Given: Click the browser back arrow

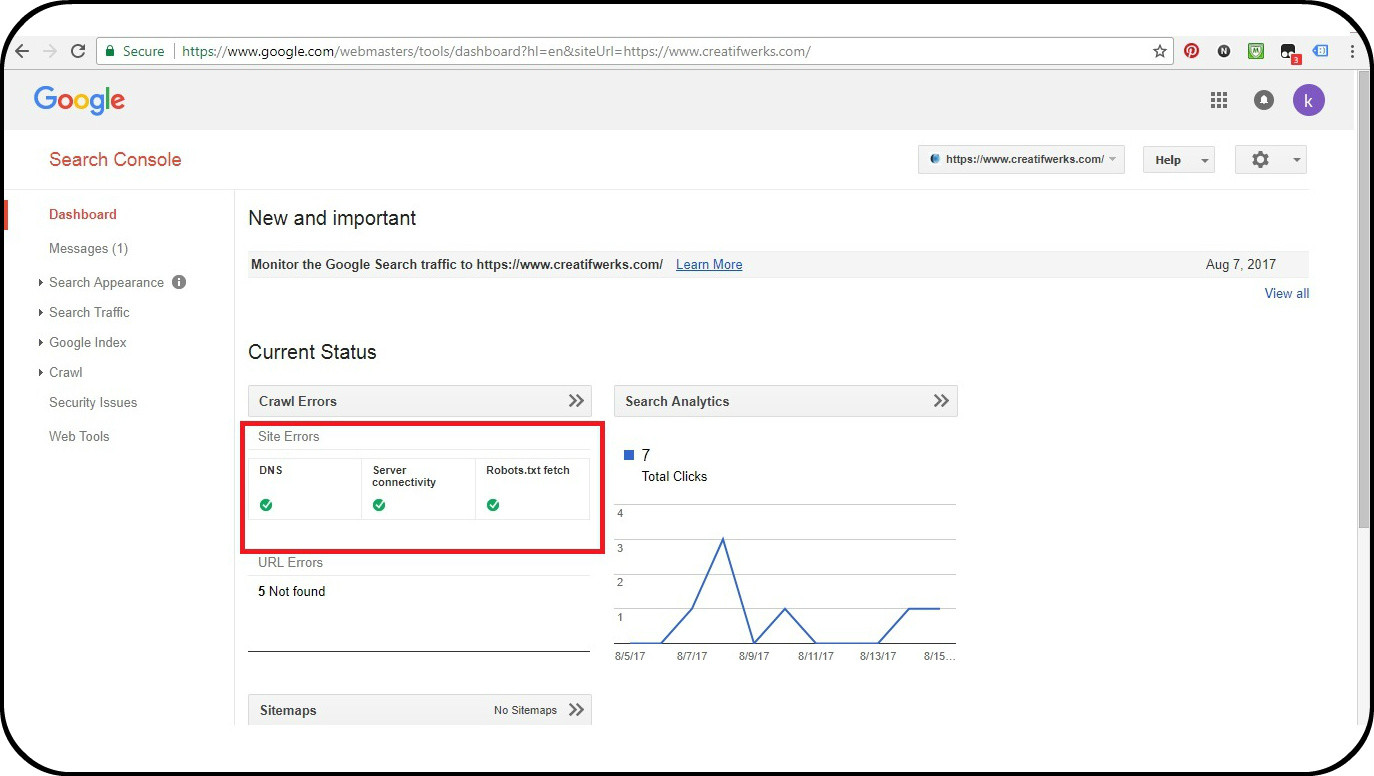Looking at the screenshot, I should pyautogui.click(x=21, y=51).
